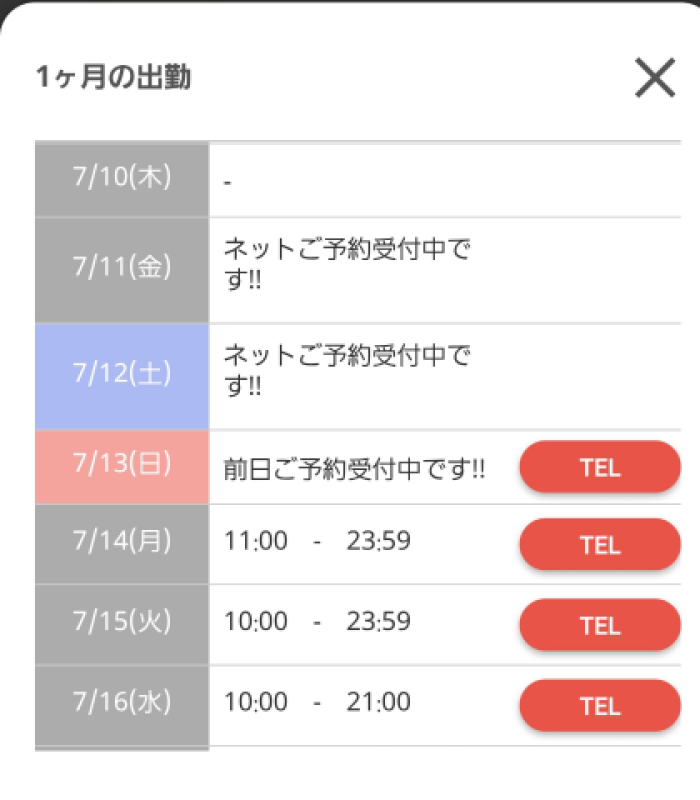
Task: Select the 7/15(火) date cell
Action: [122, 625]
